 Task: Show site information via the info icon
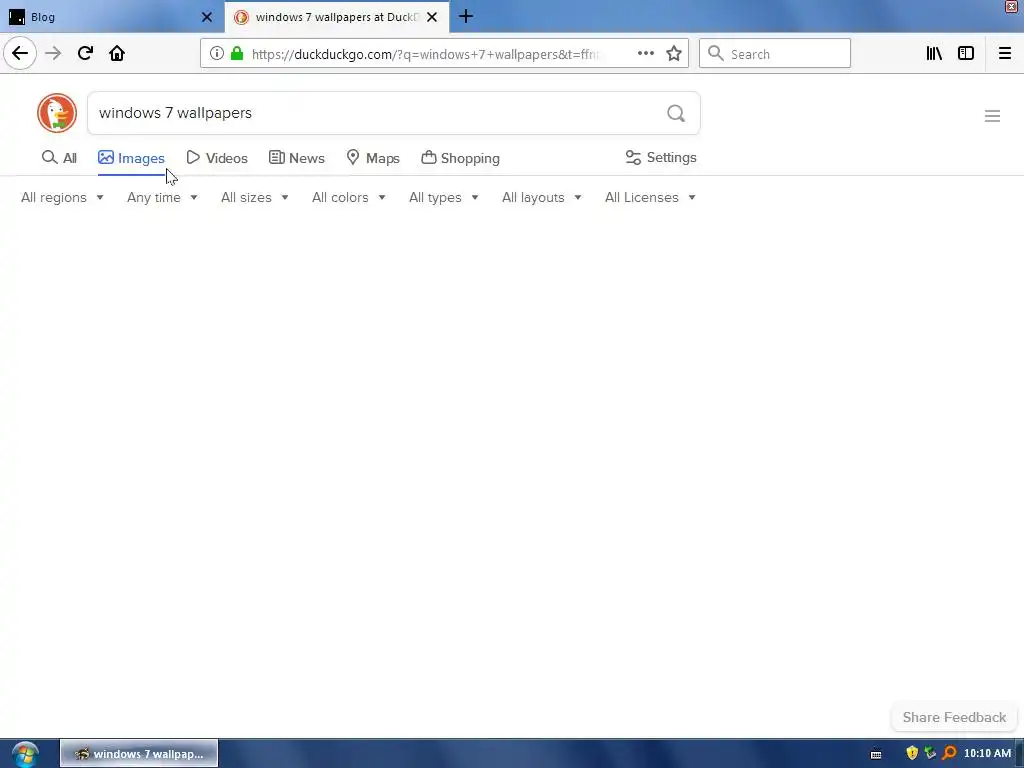pyautogui.click(x=217, y=54)
